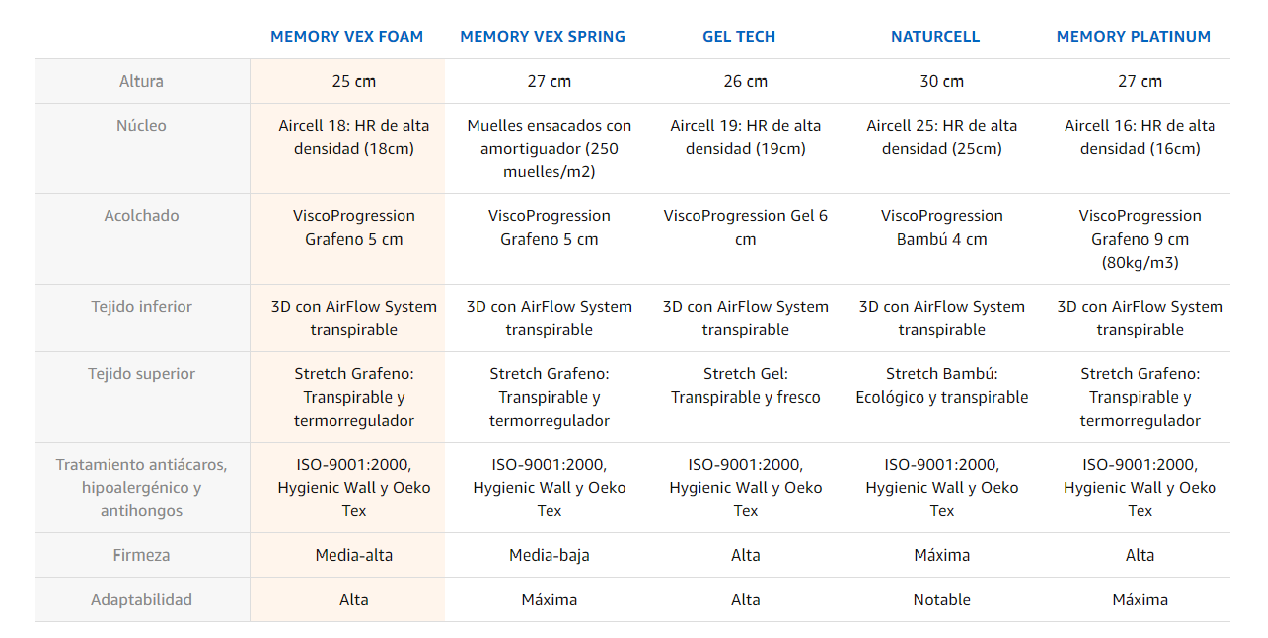The height and width of the screenshot is (638, 1268).
Task: Open the MEMORY VEX SPRING product link
Action: (543, 37)
